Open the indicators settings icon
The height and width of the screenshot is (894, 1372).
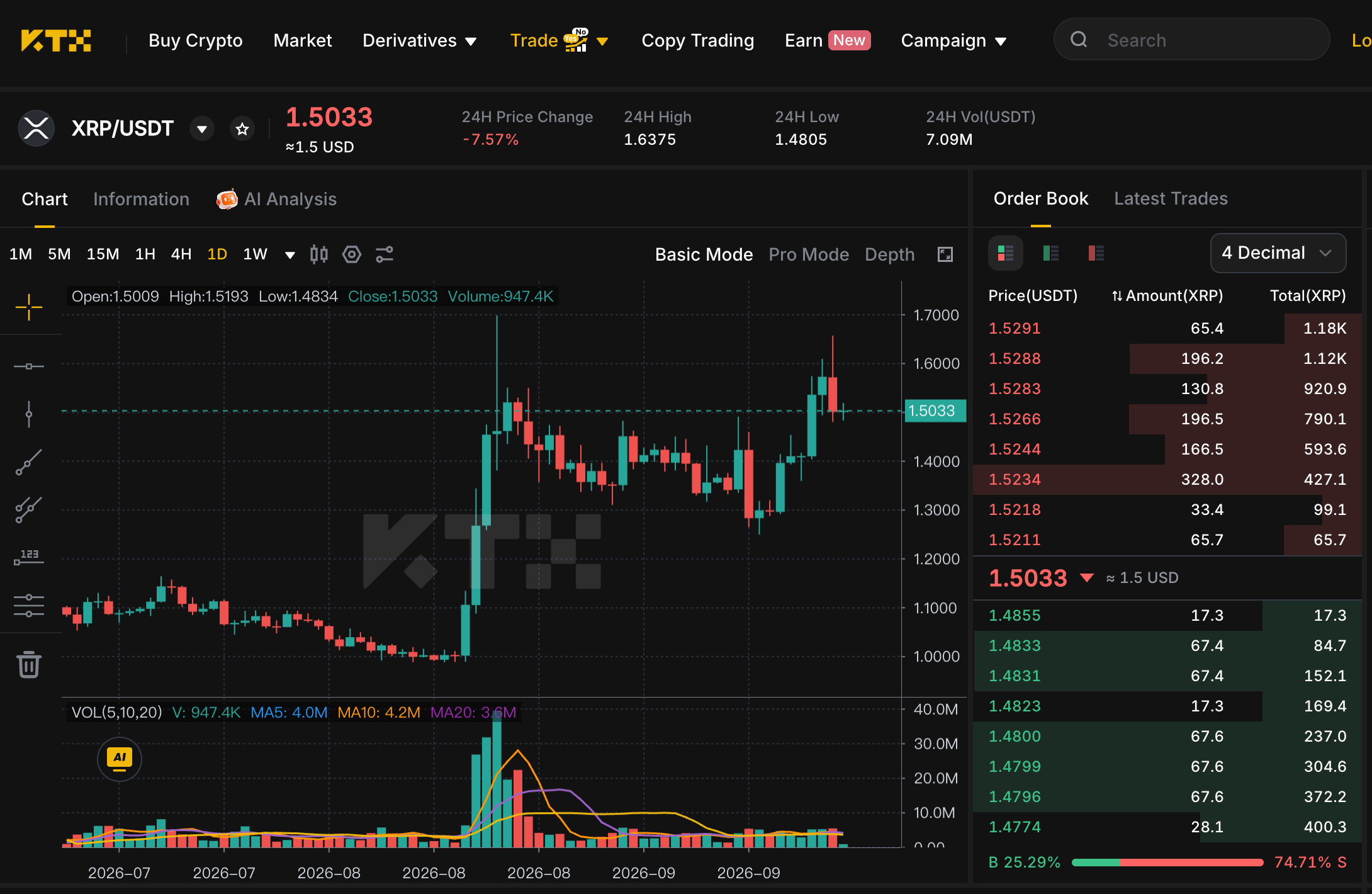tap(385, 254)
